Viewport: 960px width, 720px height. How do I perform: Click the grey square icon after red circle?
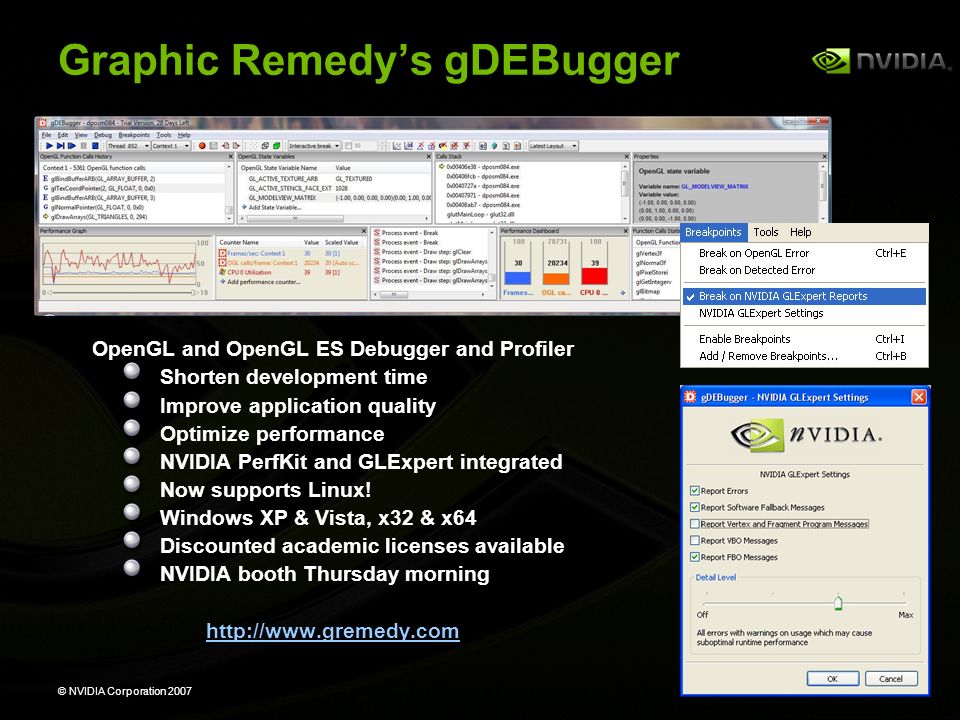tap(213, 146)
